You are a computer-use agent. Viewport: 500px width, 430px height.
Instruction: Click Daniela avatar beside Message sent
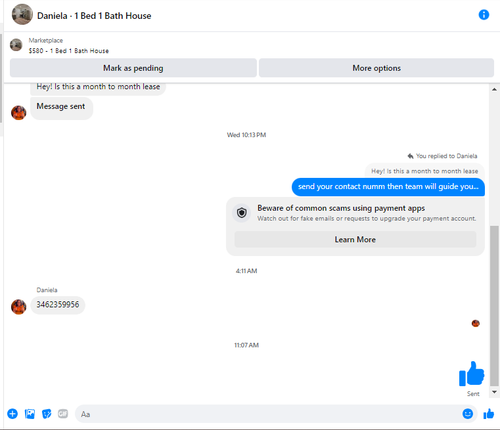pyautogui.click(x=19, y=113)
